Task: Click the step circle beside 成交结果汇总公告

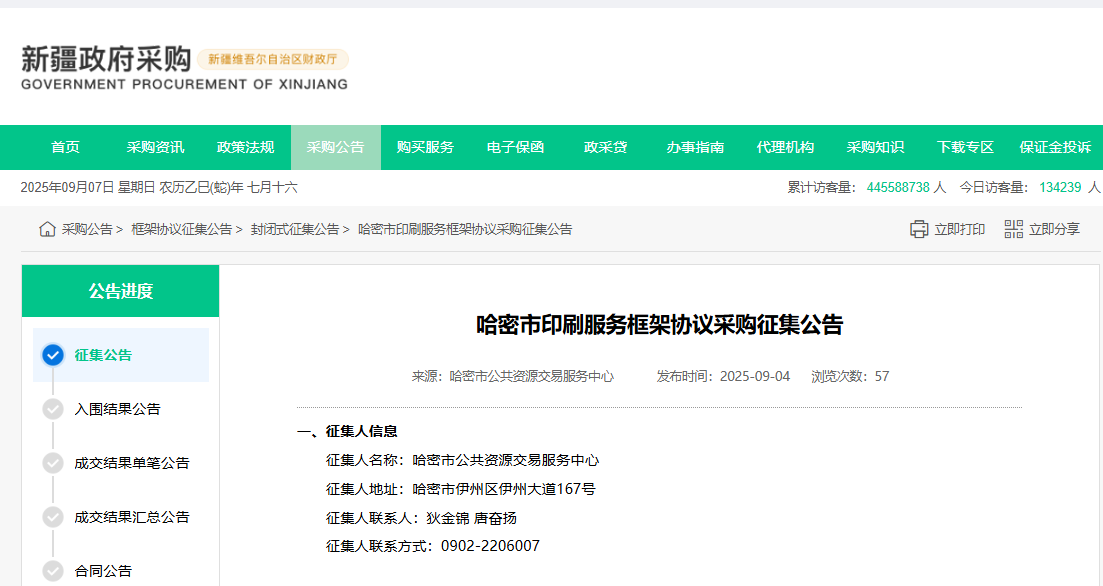Action: click(x=52, y=517)
